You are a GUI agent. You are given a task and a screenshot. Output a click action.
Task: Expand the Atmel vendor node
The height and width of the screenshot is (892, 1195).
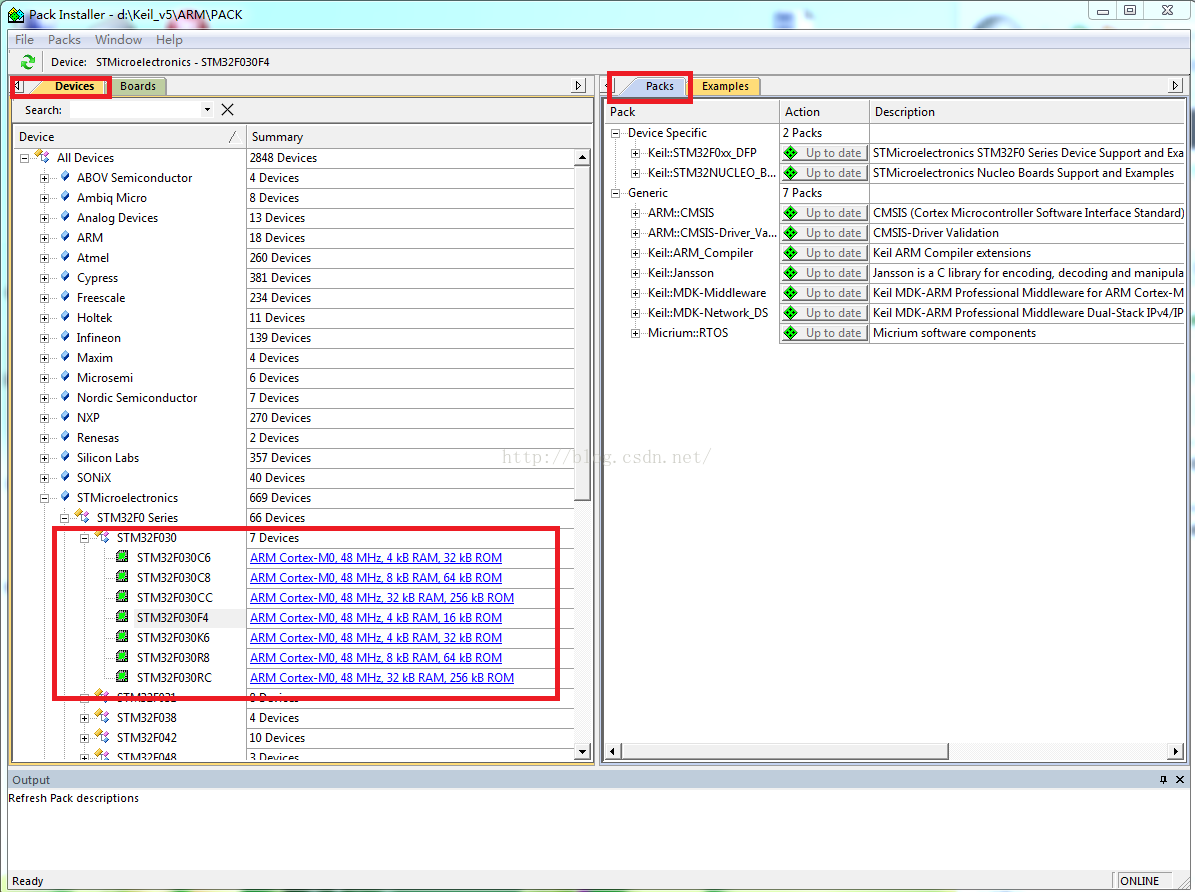point(44,258)
